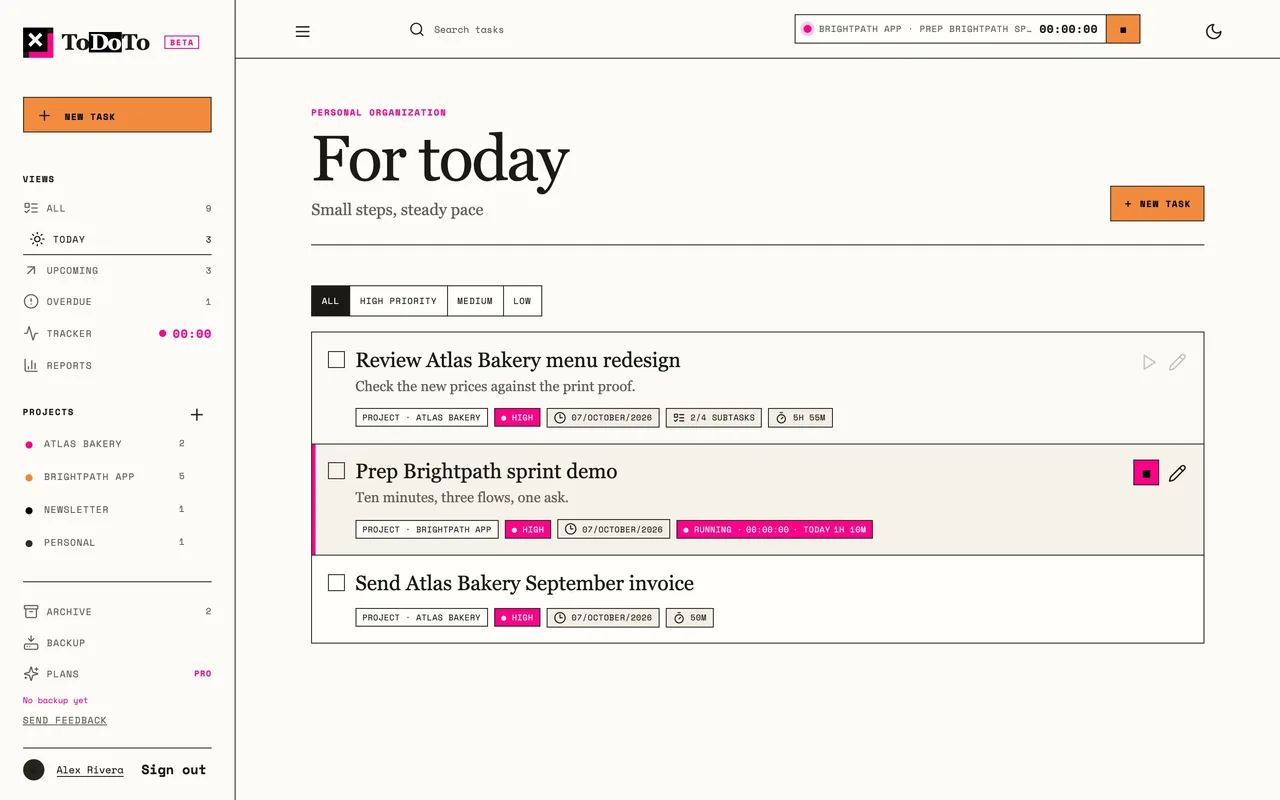Add a new project with plus icon
Image resolution: width=1280 pixels, height=800 pixels.
(x=197, y=414)
